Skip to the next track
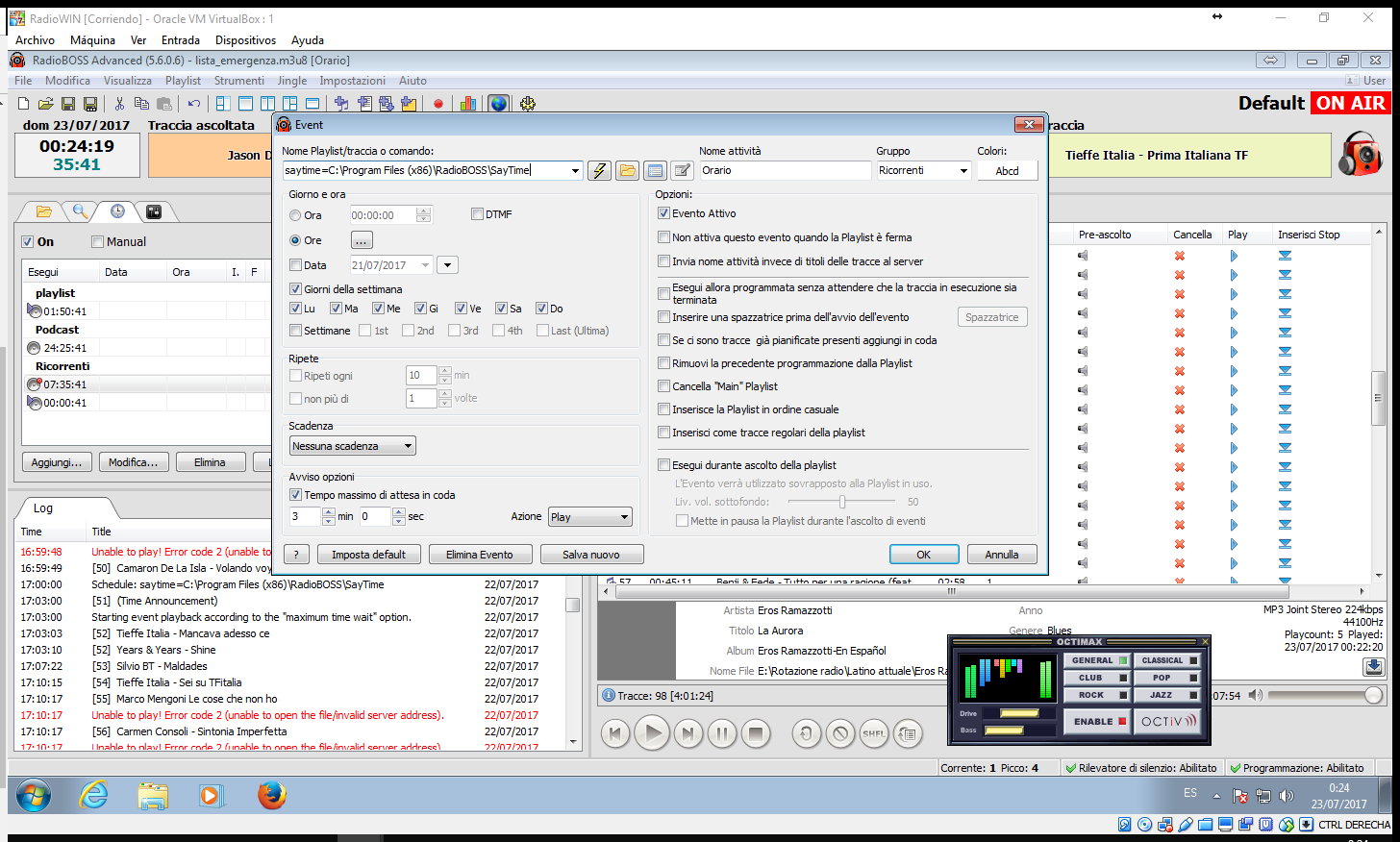The height and width of the screenshot is (842, 1400). pos(687,734)
